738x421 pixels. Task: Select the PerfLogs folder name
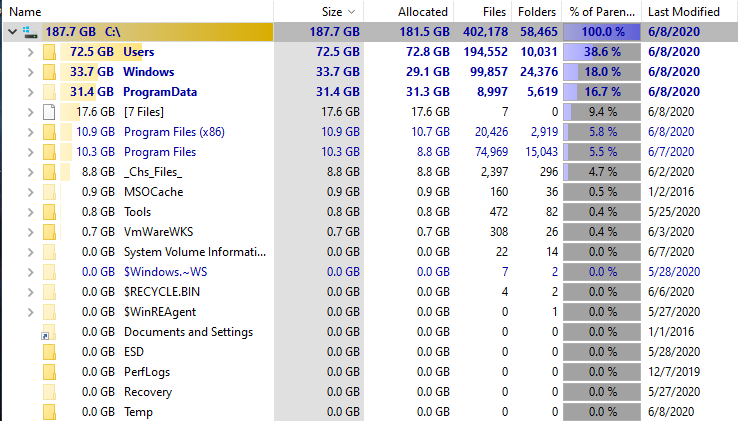pos(147,372)
